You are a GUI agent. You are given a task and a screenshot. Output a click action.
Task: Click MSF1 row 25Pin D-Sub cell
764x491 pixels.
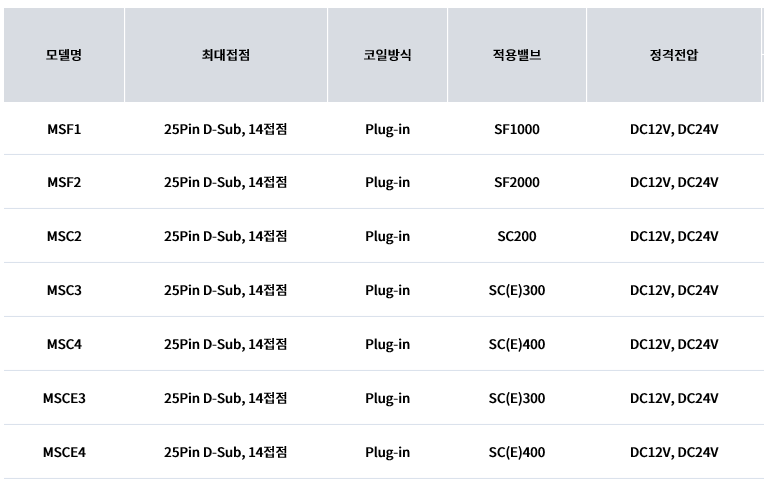point(226,129)
